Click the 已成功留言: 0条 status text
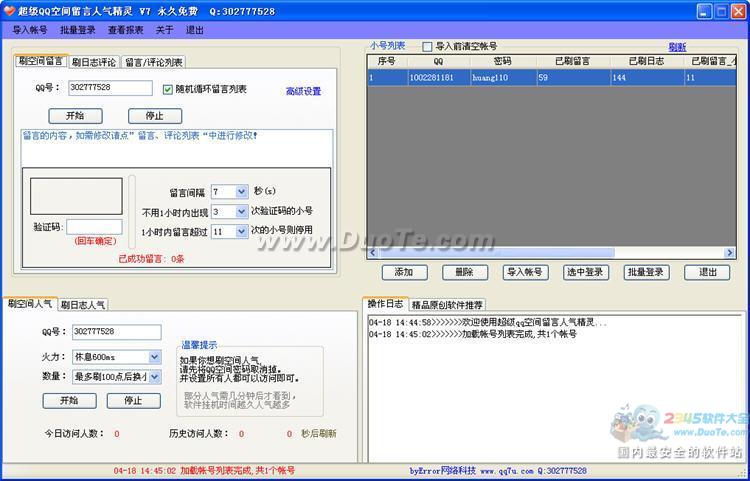The height and width of the screenshot is (481, 750). [x=152, y=259]
